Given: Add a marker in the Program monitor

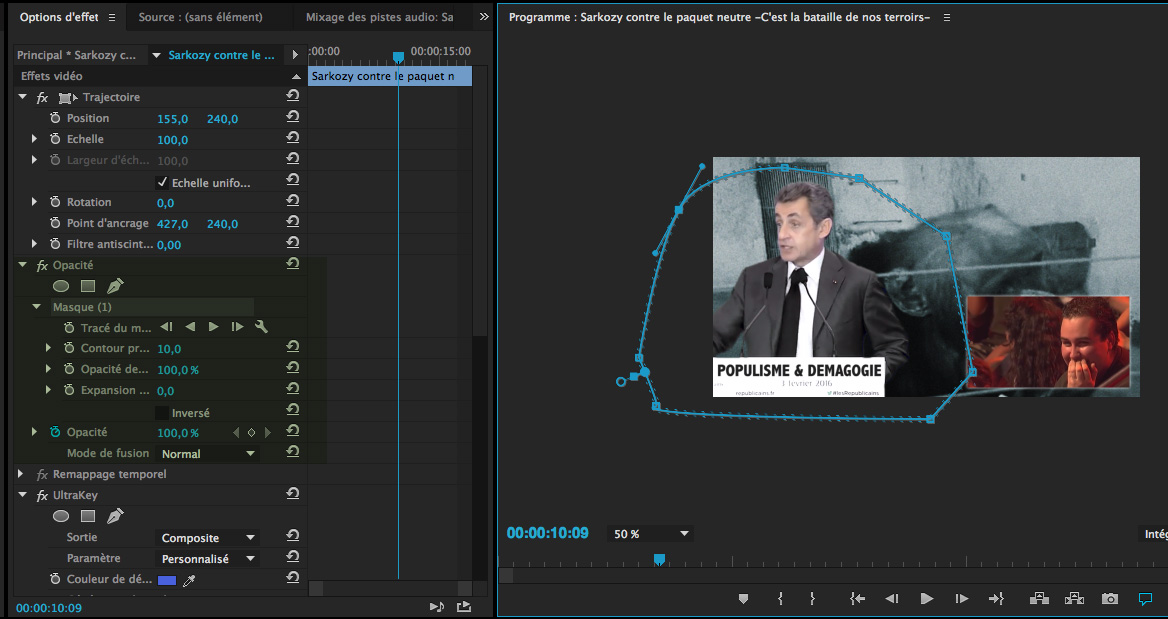Looking at the screenshot, I should pyautogui.click(x=743, y=599).
